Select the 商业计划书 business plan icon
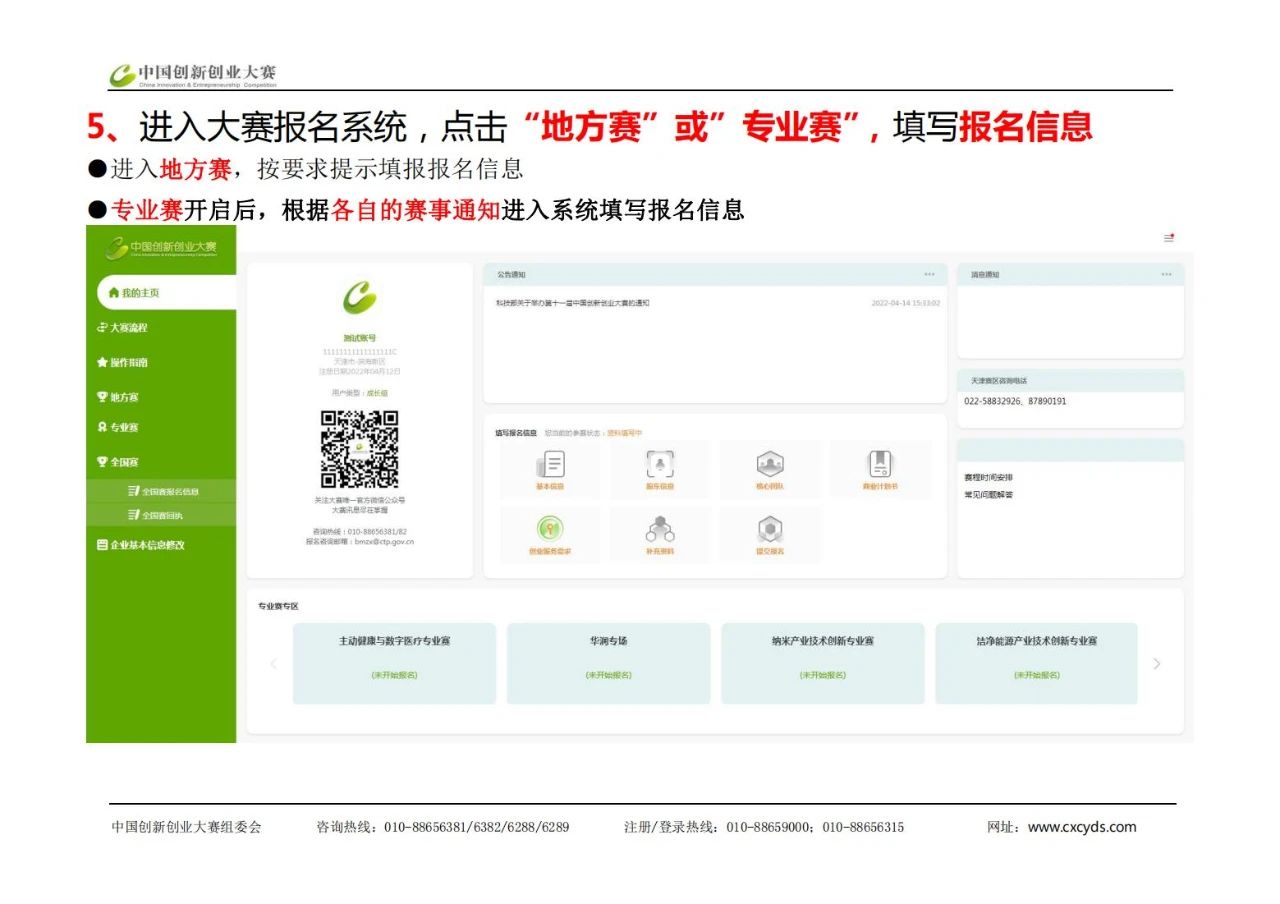This screenshot has height=904, width=1280. 879,466
